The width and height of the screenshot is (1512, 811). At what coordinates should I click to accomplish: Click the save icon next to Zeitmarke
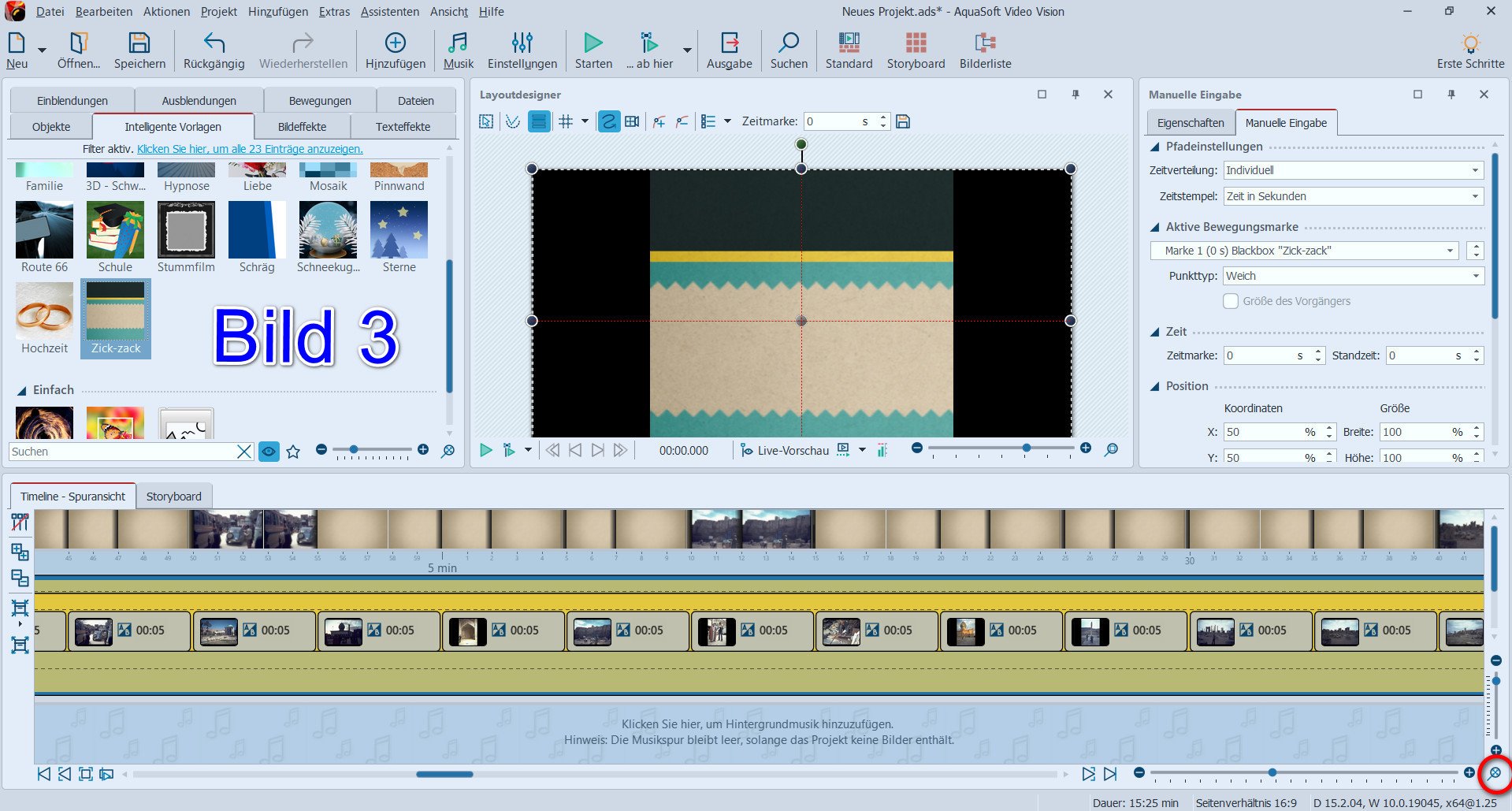click(903, 121)
